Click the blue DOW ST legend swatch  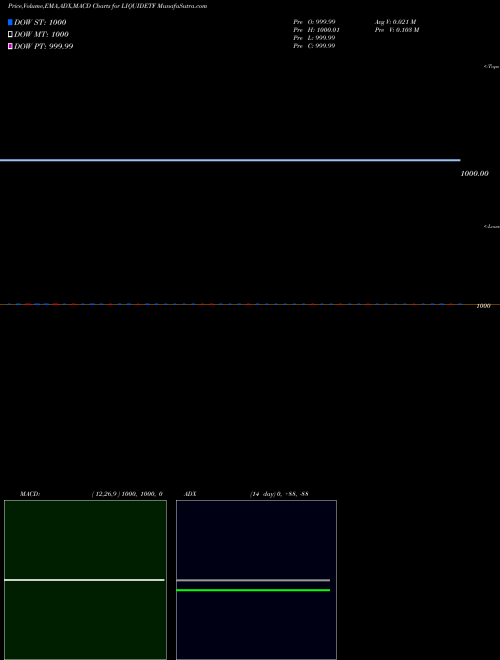10,22
